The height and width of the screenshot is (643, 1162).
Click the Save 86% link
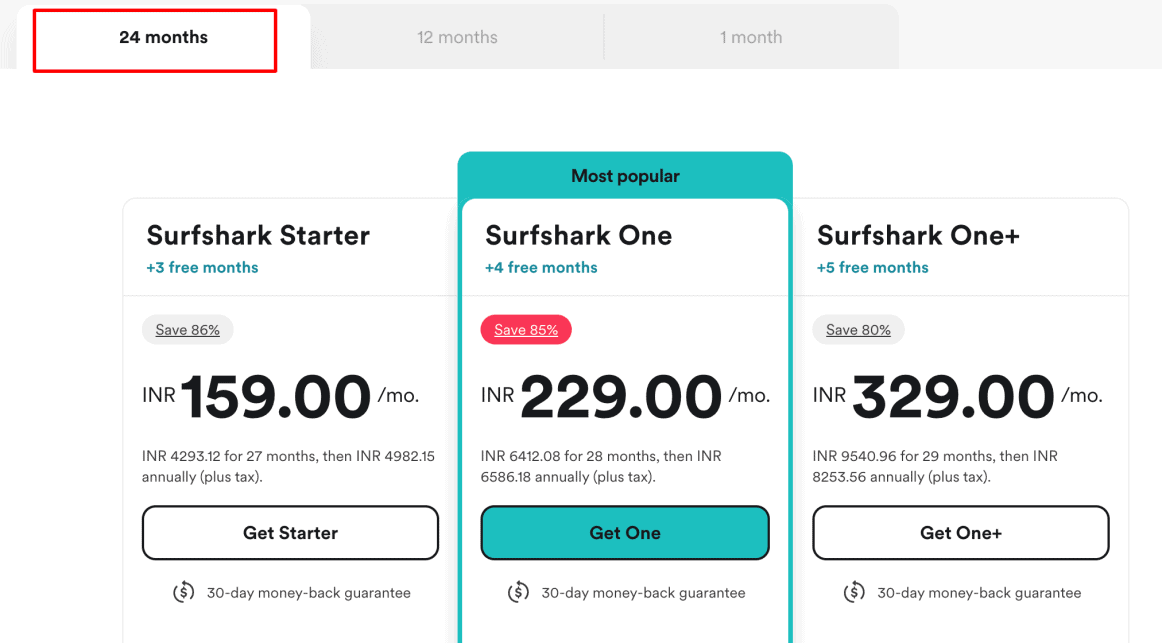tap(187, 330)
